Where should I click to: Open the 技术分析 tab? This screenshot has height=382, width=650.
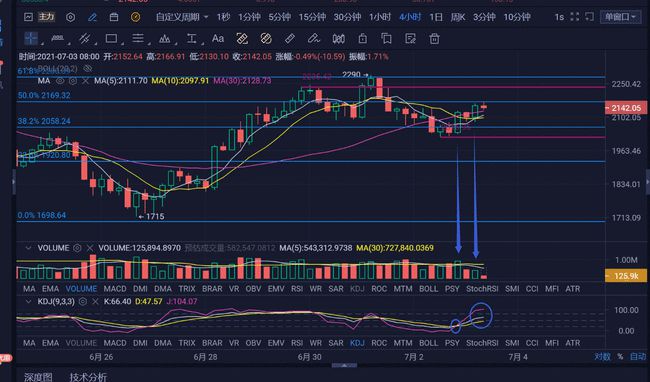coord(88,377)
